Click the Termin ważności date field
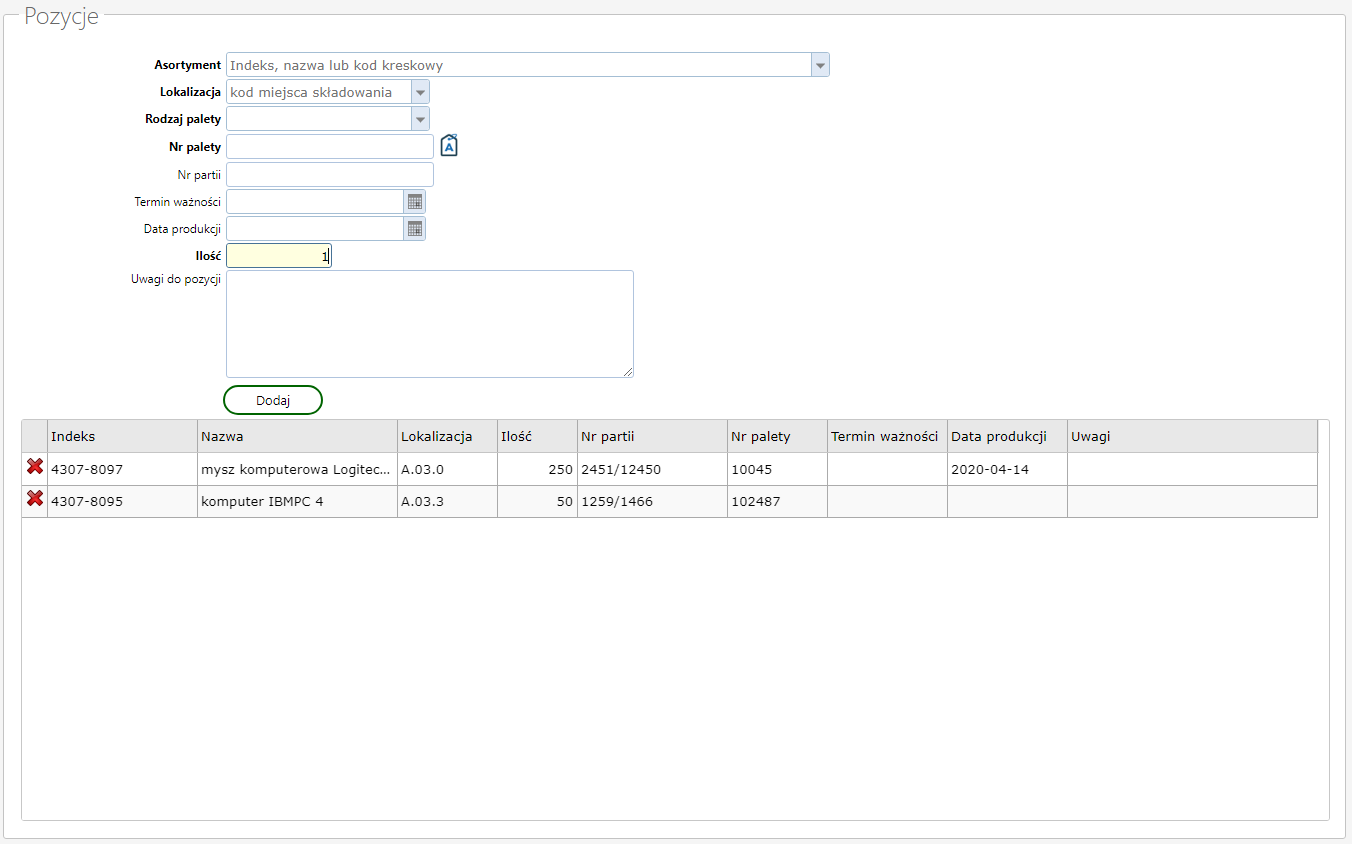This screenshot has width=1352, height=844. pyautogui.click(x=315, y=202)
